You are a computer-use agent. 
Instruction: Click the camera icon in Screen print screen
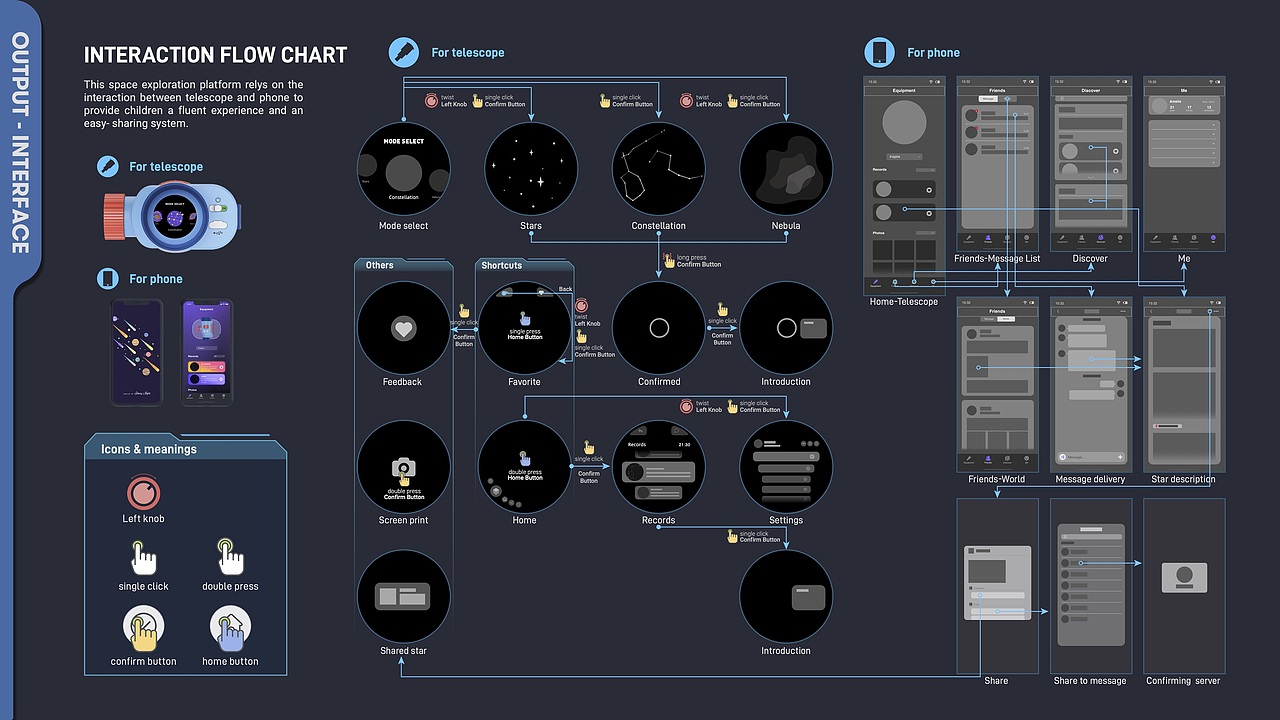click(403, 467)
